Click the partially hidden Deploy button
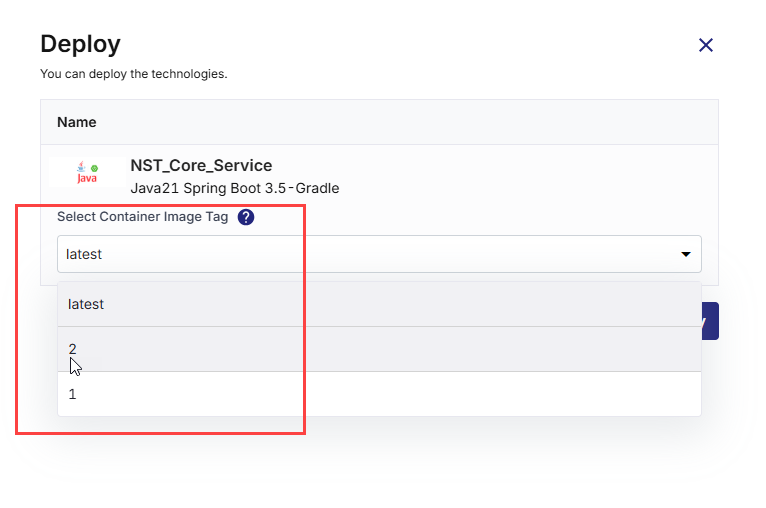The height and width of the screenshot is (508, 766). point(710,321)
